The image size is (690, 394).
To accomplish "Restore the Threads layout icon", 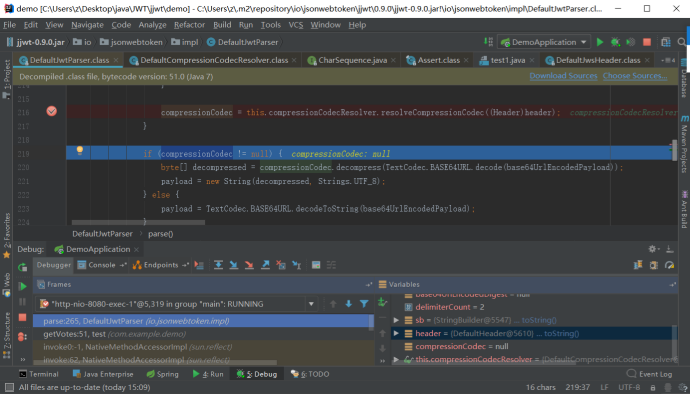I will 638,265.
